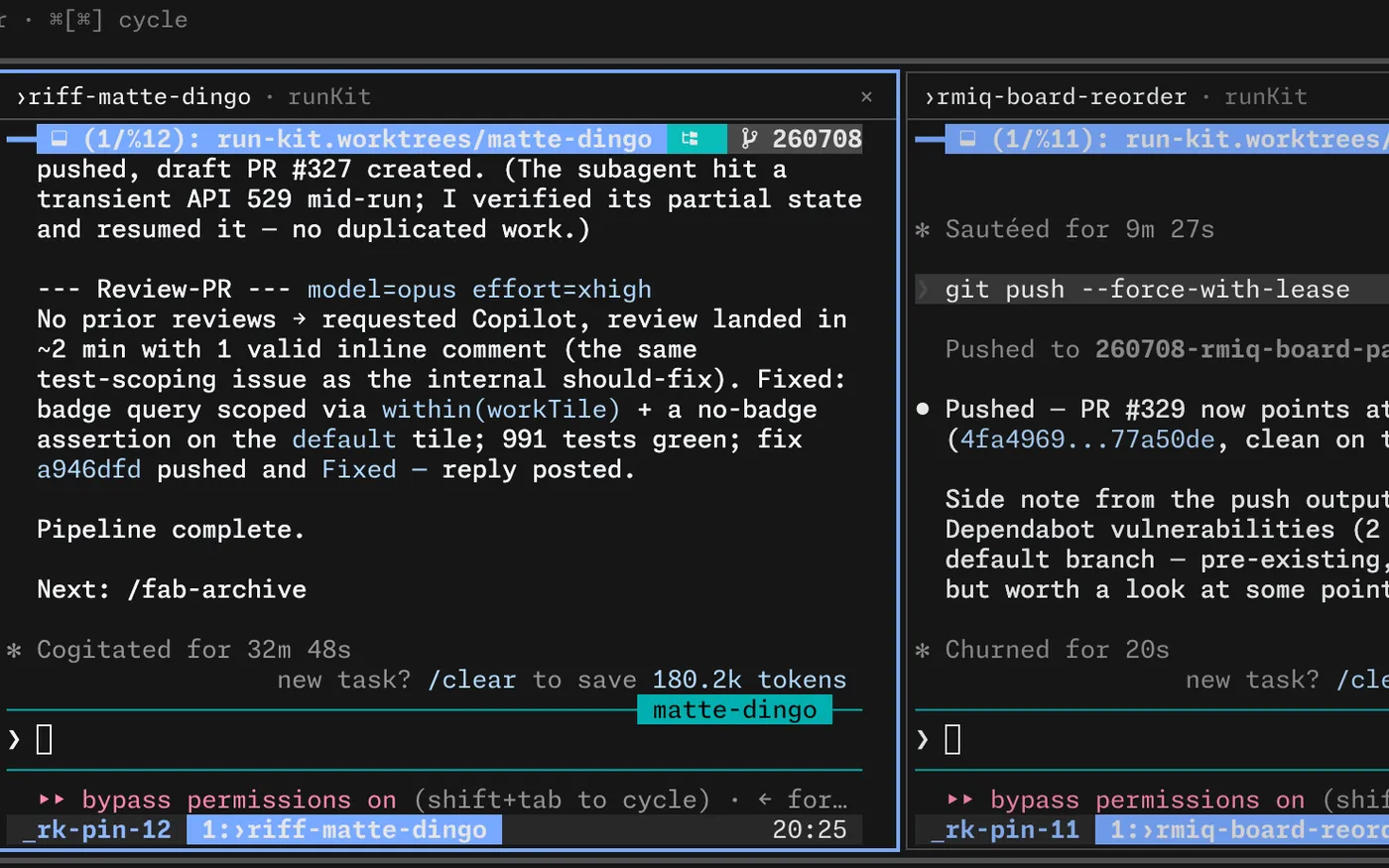Focus the prompt input in riff-matte-dingo pane
This screenshot has height=868, width=1389.
(435, 739)
